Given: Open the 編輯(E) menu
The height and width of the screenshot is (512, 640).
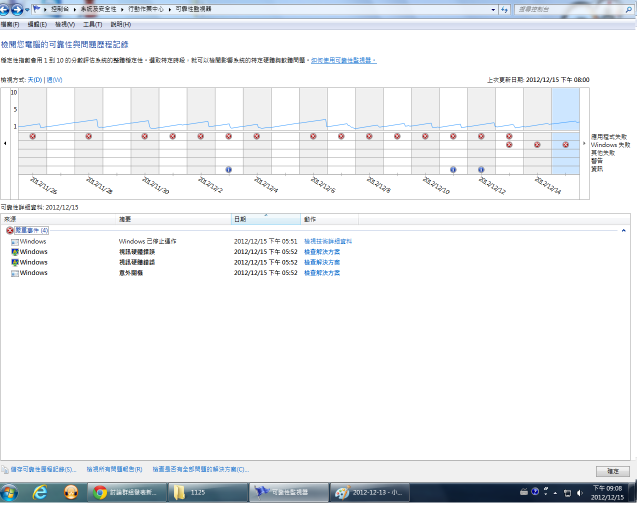Looking at the screenshot, I should click(x=37, y=25).
